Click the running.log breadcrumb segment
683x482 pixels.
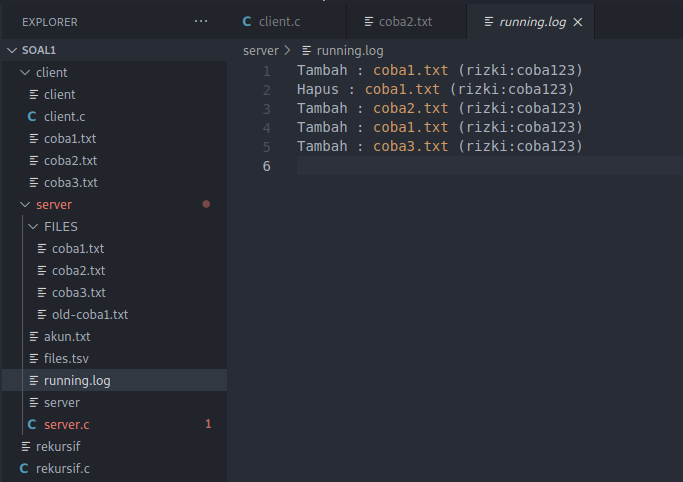350,51
